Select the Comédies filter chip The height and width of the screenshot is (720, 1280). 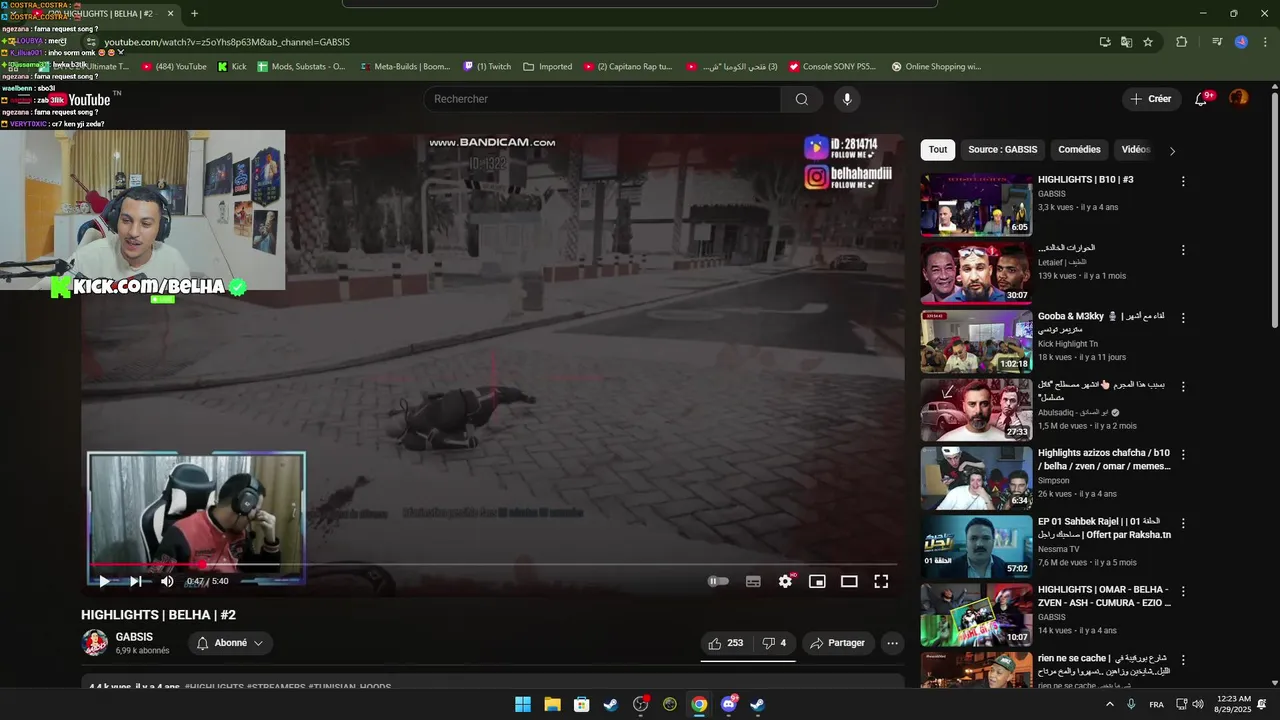(1079, 150)
